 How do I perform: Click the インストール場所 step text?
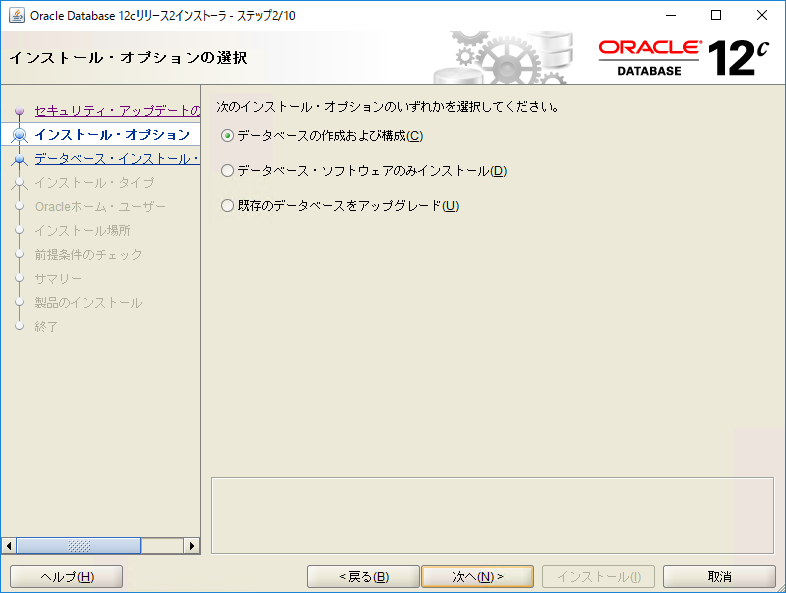82,231
